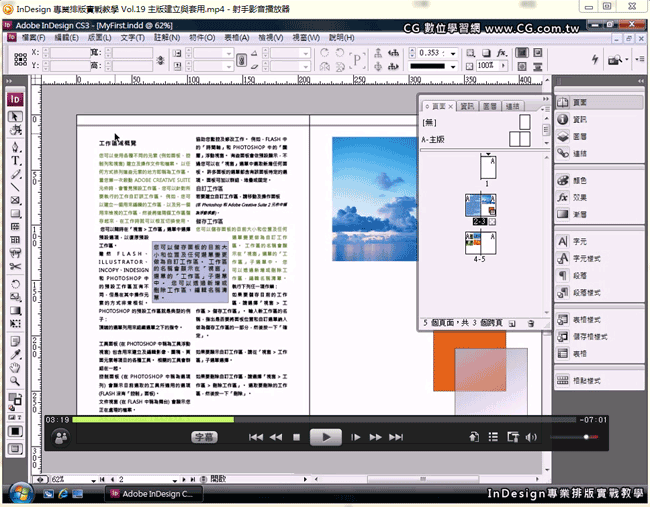Viewport: 650px width, 507px height.
Task: Open the 文字(T) menu
Action: 133,38
